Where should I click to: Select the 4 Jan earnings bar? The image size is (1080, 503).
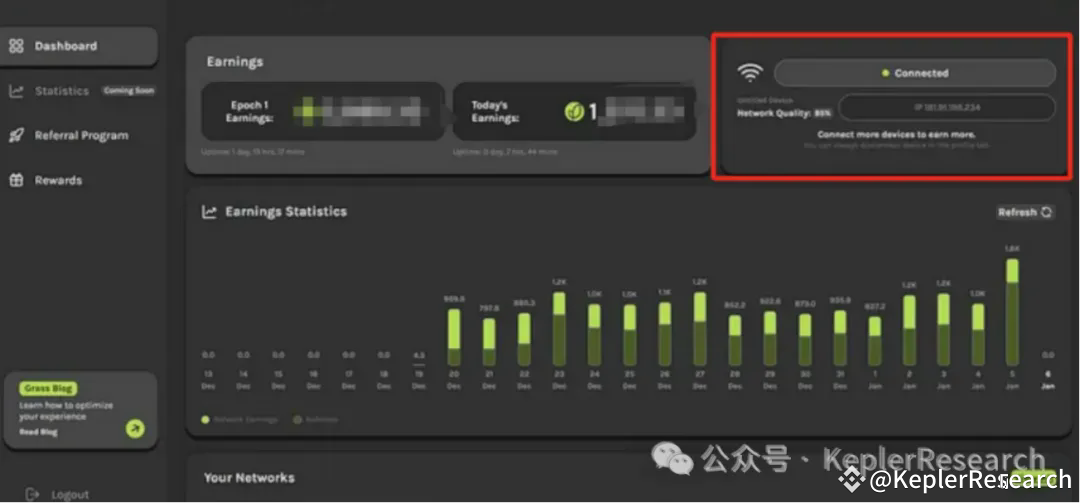click(x=978, y=335)
